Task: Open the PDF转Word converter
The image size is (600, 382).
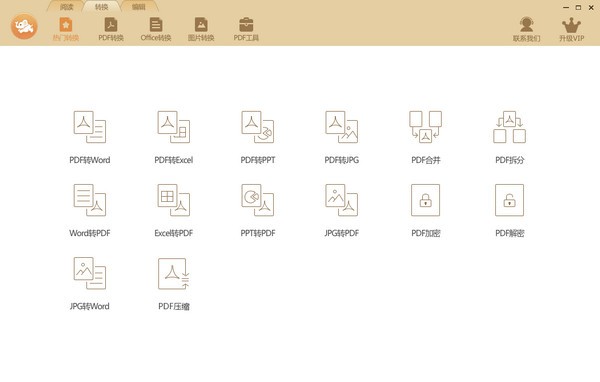Action: tap(90, 137)
